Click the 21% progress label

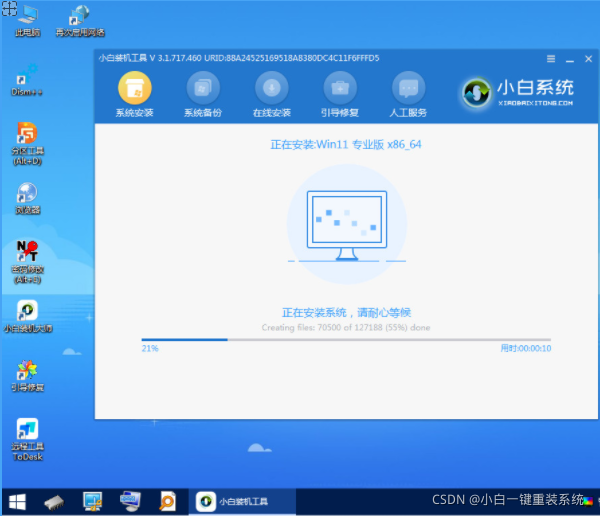tap(150, 348)
